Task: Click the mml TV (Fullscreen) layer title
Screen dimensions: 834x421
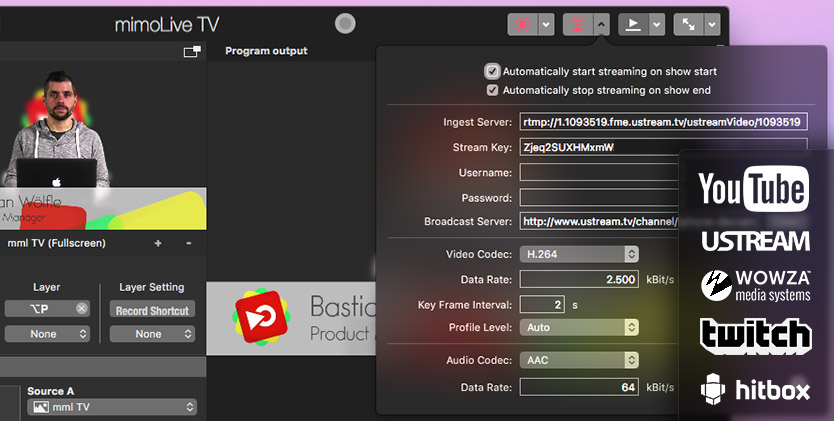Action: [x=56, y=243]
